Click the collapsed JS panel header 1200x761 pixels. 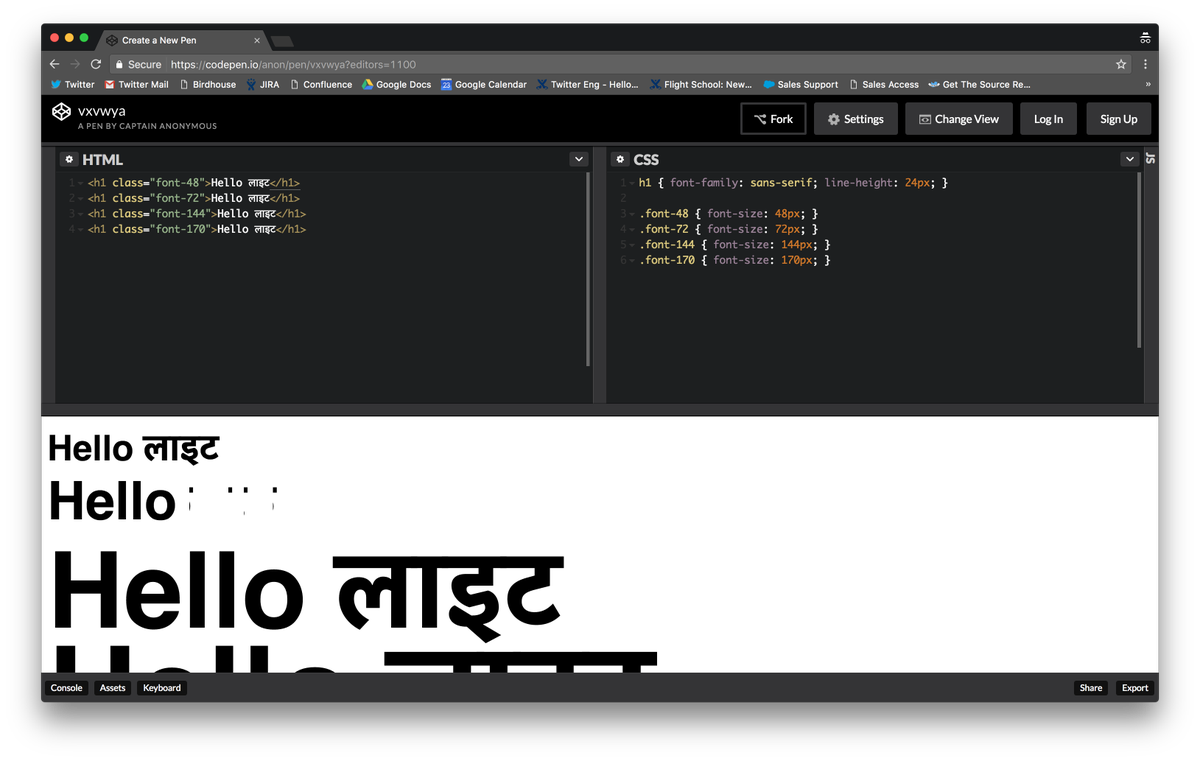pos(1150,159)
